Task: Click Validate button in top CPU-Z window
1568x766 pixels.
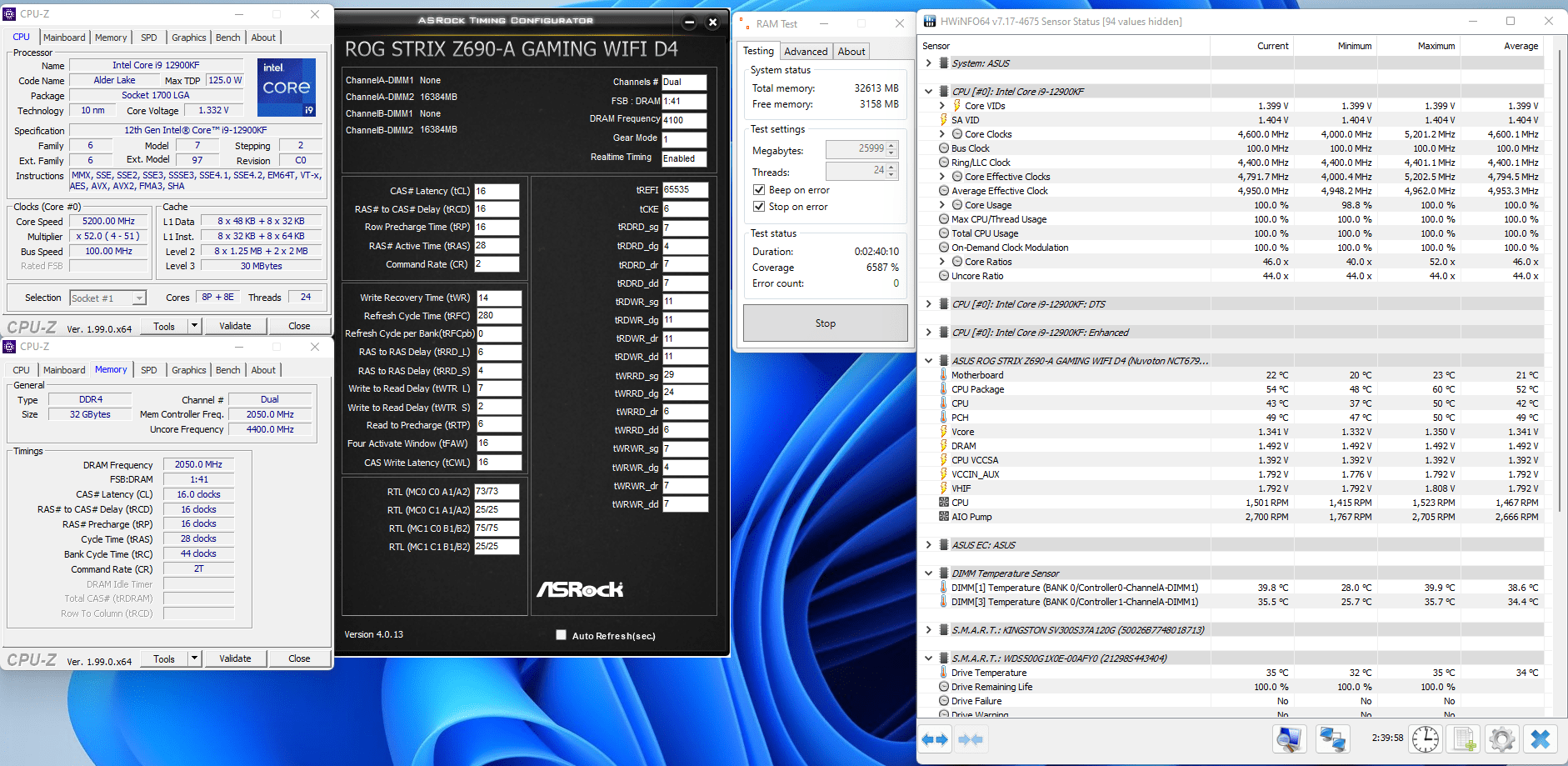Action: [235, 326]
